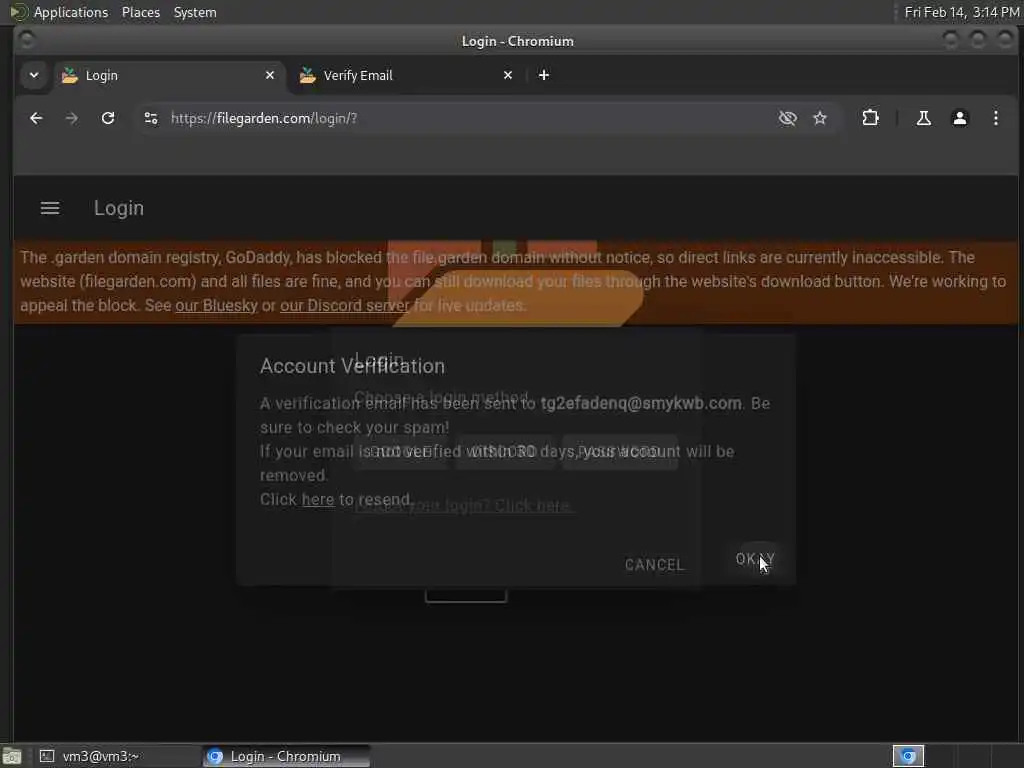
Task: Click the show desktop icon in taskbar
Action: click(12, 756)
